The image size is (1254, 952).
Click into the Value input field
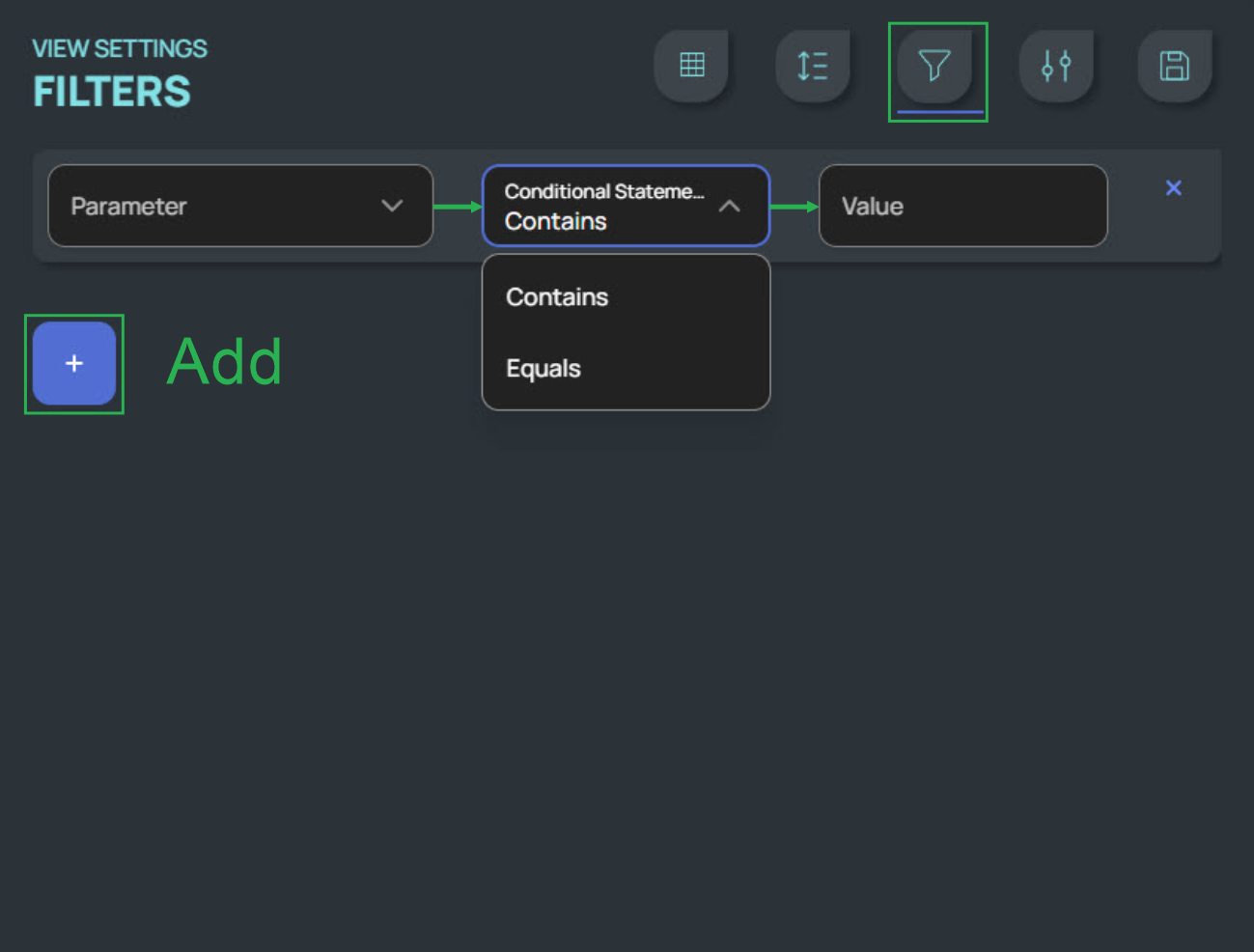961,206
